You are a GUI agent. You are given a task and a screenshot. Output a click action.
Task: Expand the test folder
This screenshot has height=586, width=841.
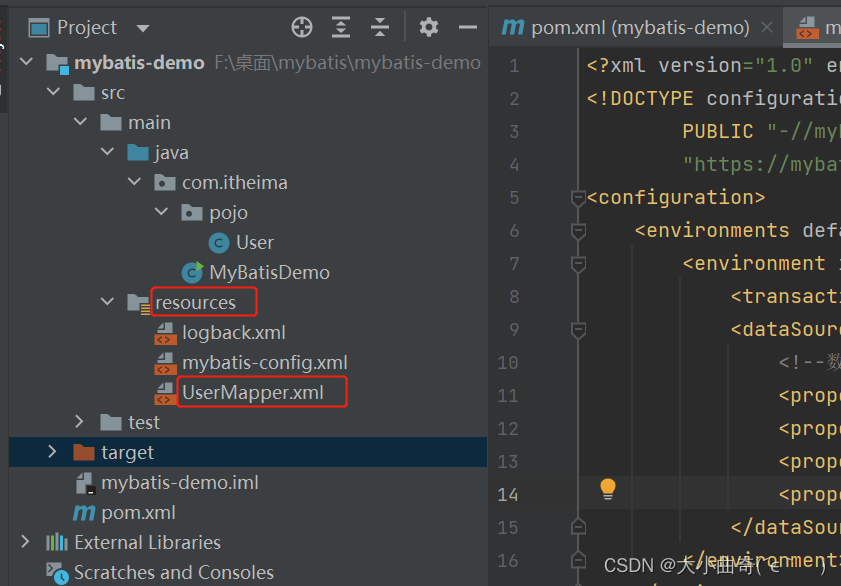(x=80, y=422)
